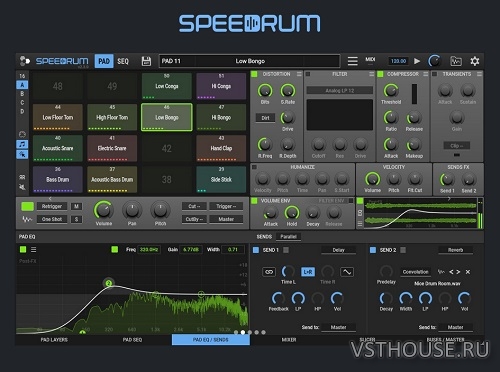Viewport: 500px width, 372px height.
Task: Click the pad Volume knob
Action: click(x=104, y=210)
